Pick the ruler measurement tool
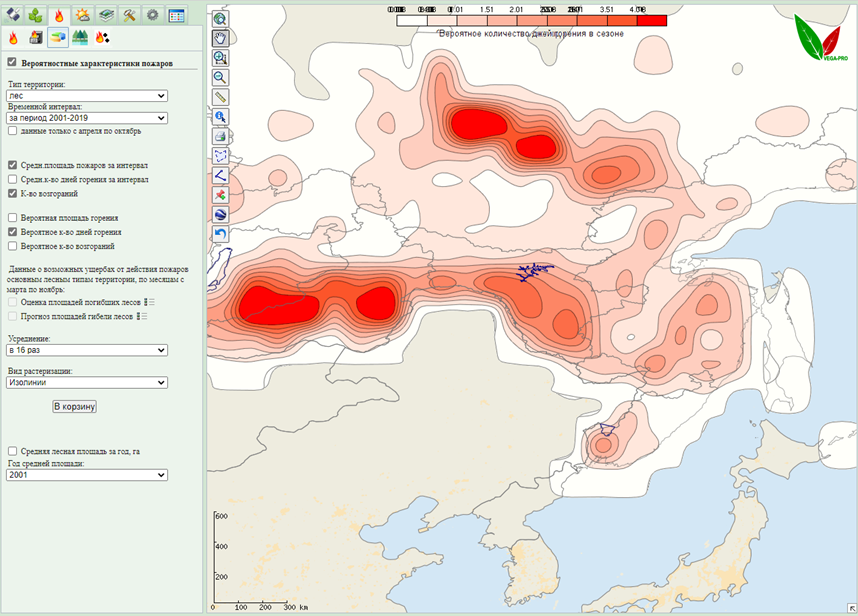 pos(220,97)
